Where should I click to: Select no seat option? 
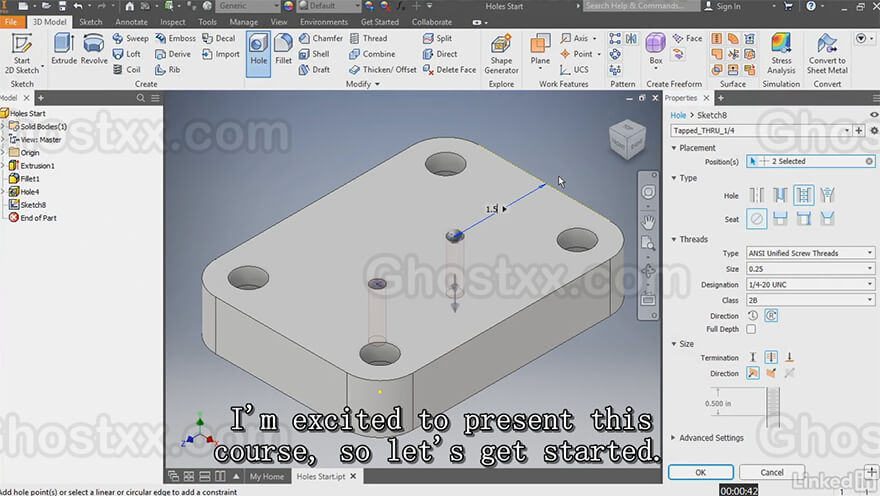tap(757, 218)
